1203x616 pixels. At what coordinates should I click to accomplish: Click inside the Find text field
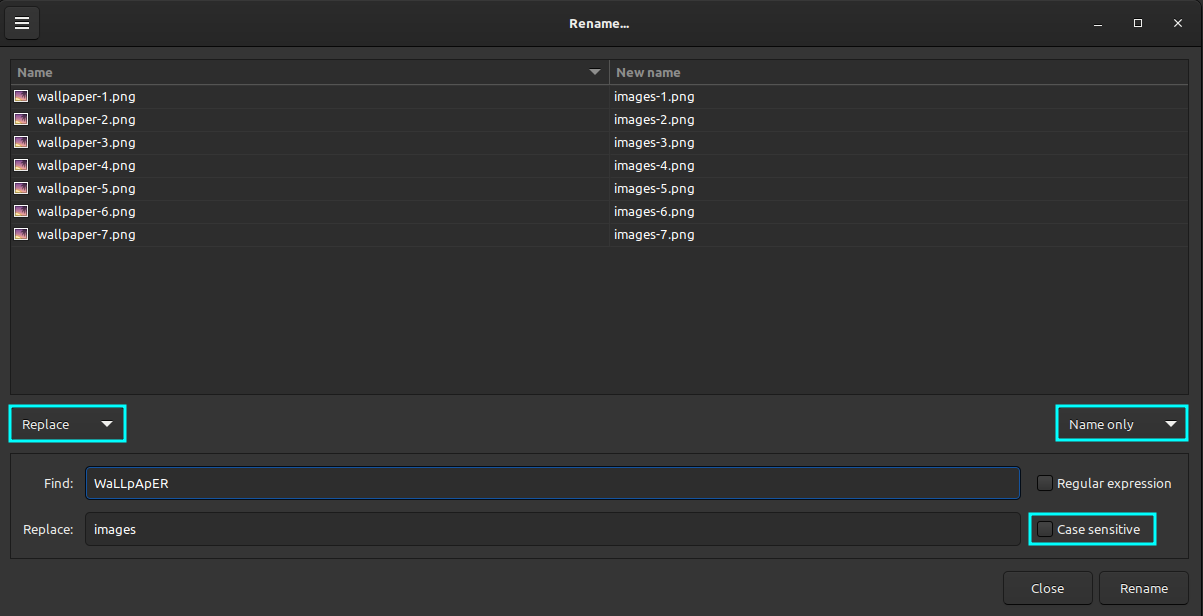(553, 483)
